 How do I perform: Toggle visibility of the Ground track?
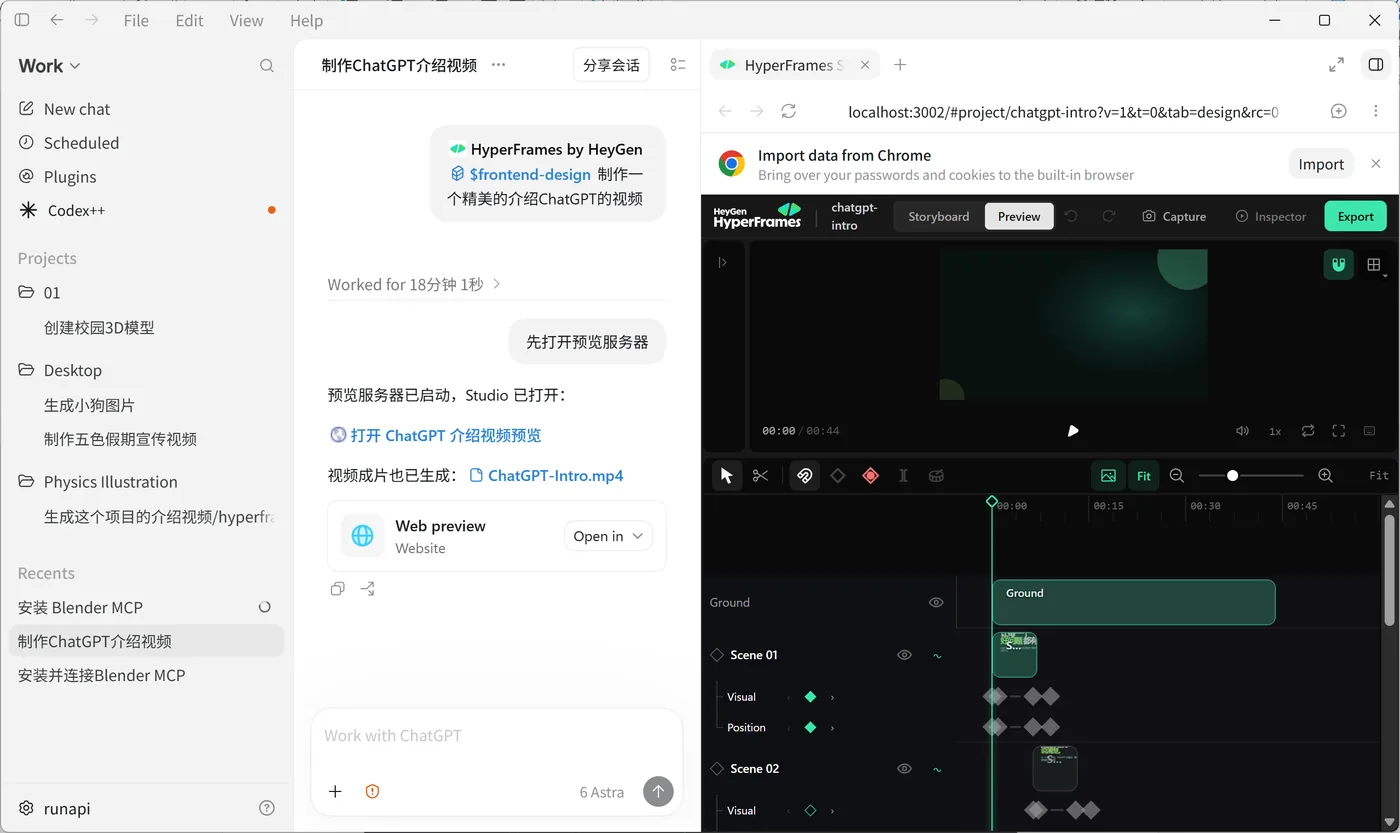click(x=936, y=602)
